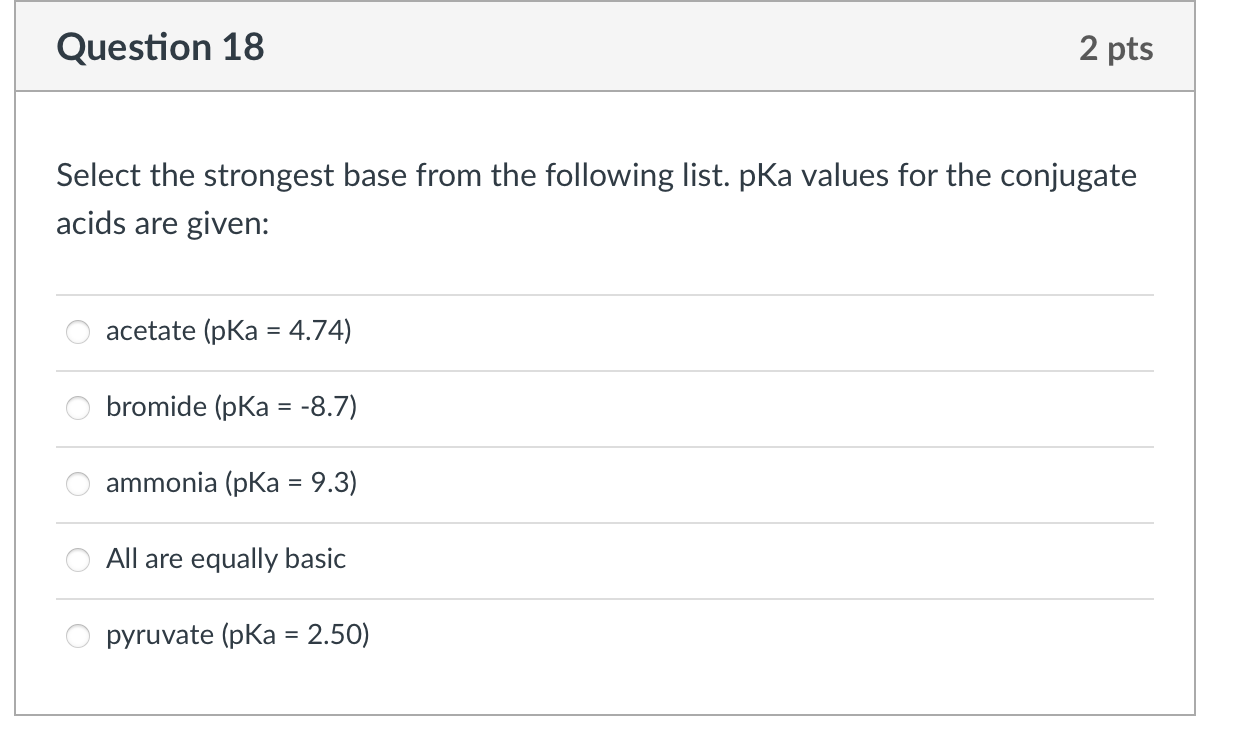Click the question prompt text
This screenshot has height=744, width=1256.
click(x=596, y=198)
